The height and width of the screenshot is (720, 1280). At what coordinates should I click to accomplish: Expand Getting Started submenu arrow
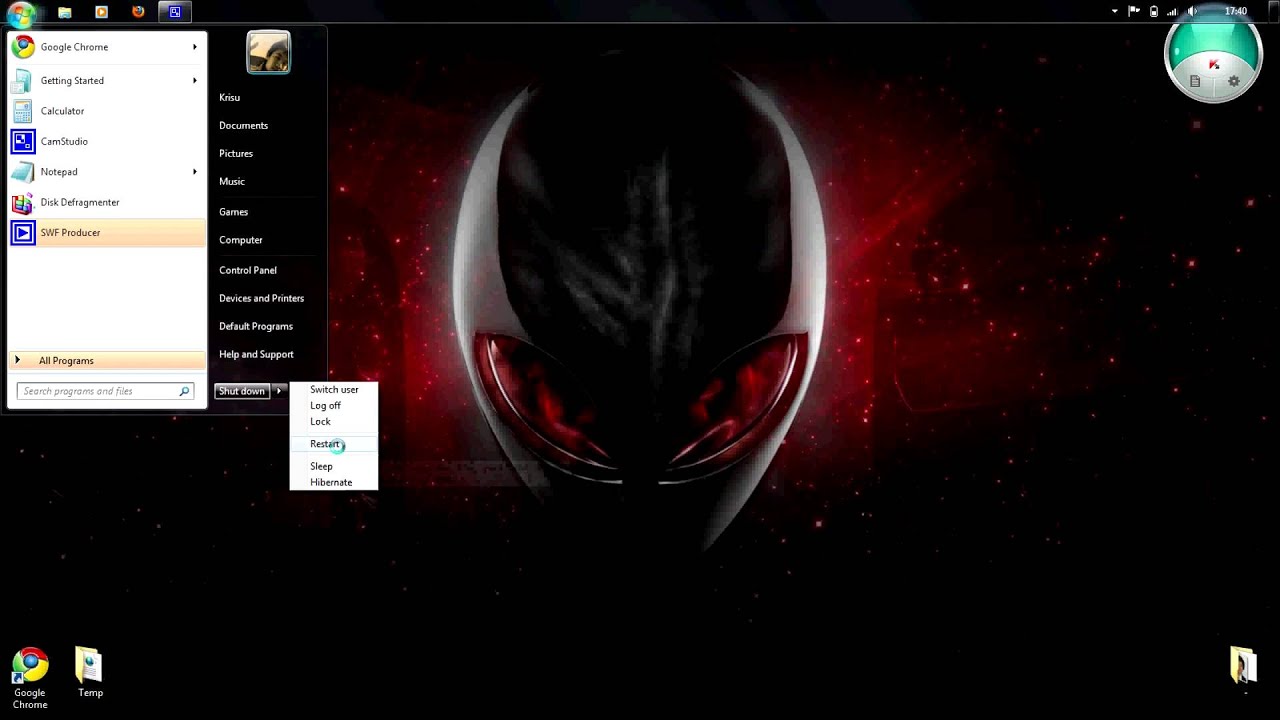[195, 80]
